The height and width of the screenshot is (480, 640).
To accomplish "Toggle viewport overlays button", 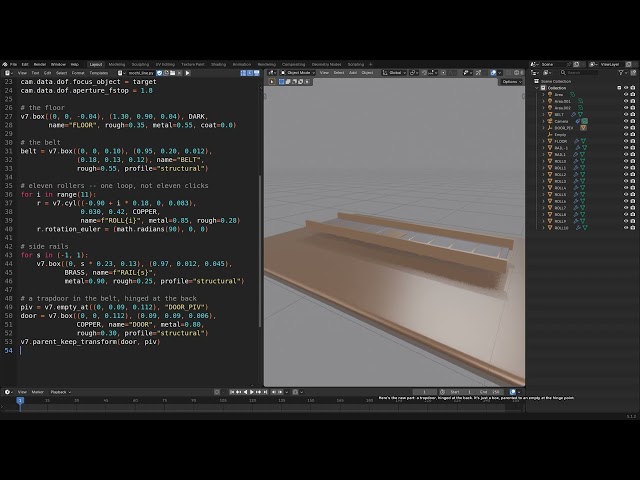I will pyautogui.click(x=493, y=73).
